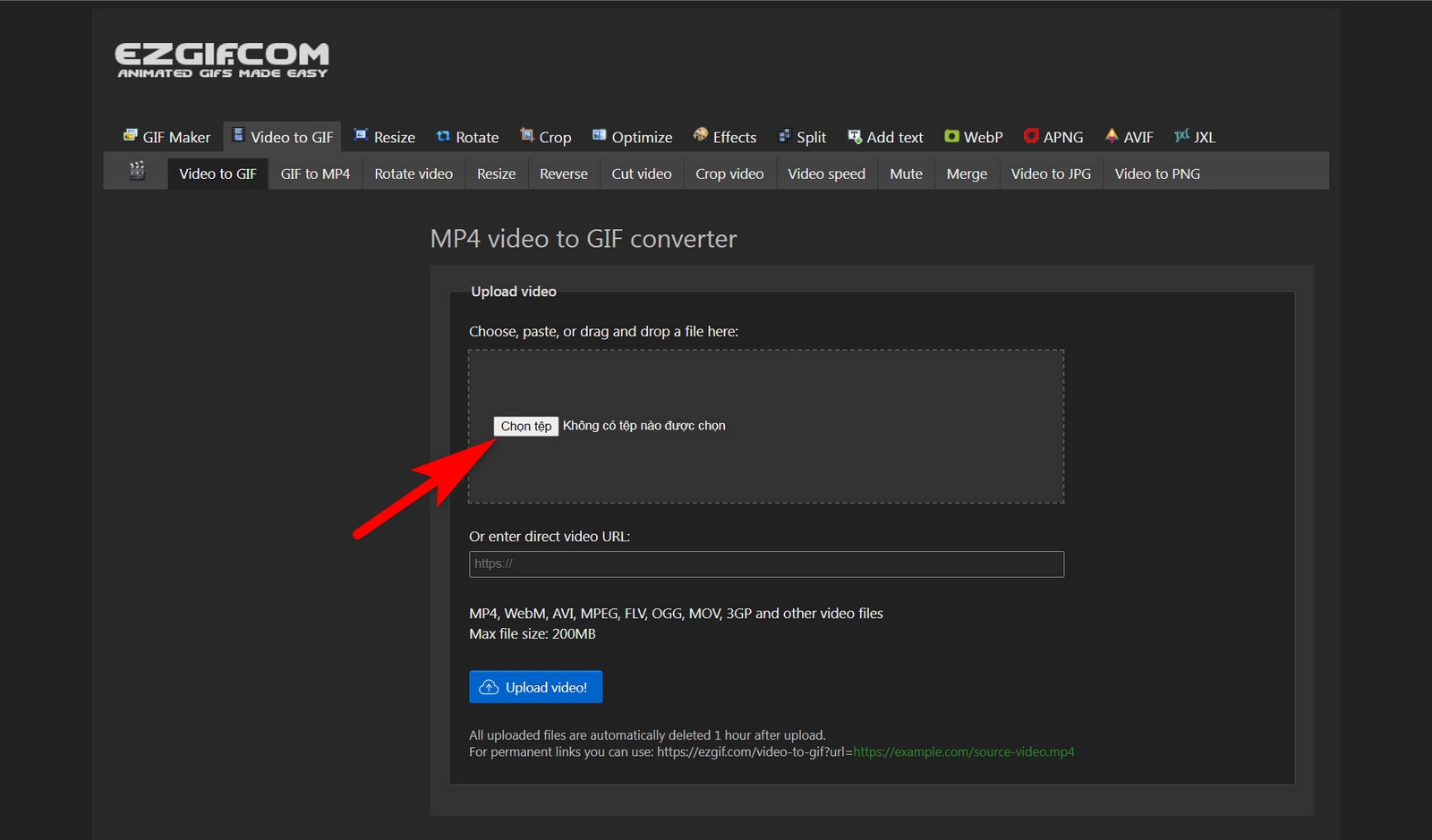Click the blue Upload video! button
Image resolution: width=1432 pixels, height=840 pixels.
click(x=536, y=687)
